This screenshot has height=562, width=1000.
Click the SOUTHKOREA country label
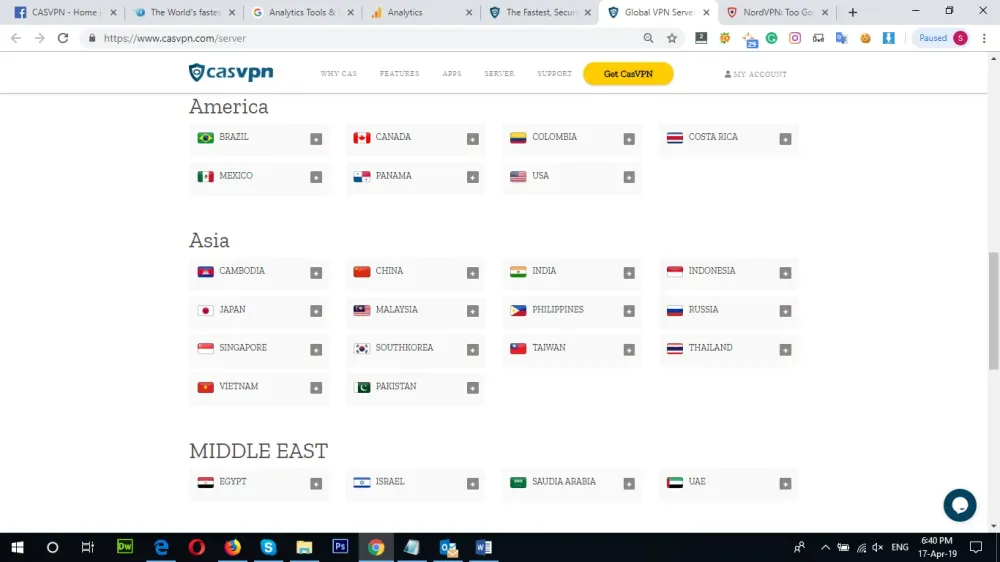(404, 348)
